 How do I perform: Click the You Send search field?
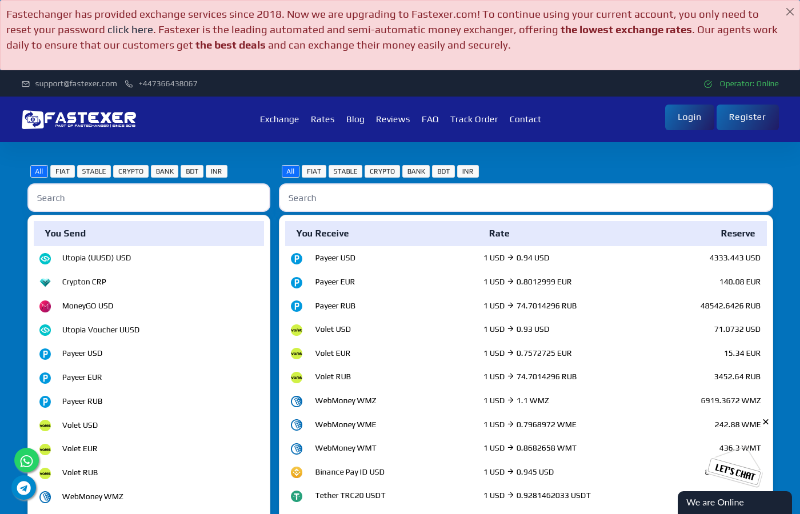[148, 198]
